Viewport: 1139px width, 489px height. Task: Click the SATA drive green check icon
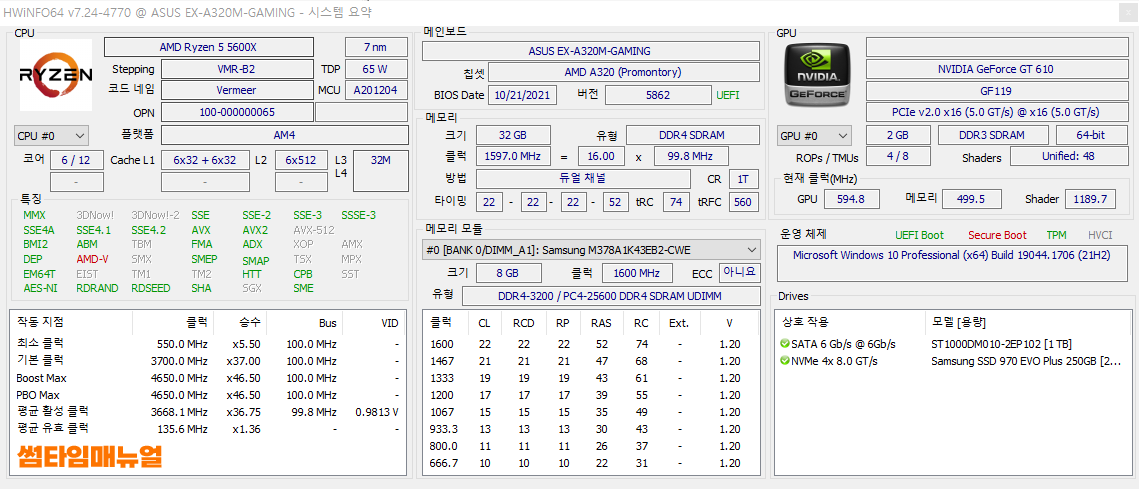785,344
